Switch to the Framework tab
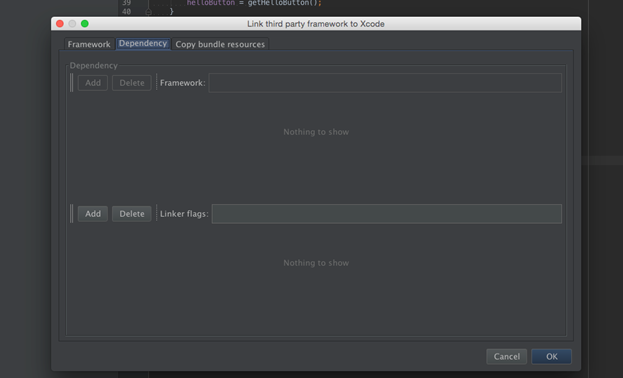The image size is (623, 378). (89, 44)
